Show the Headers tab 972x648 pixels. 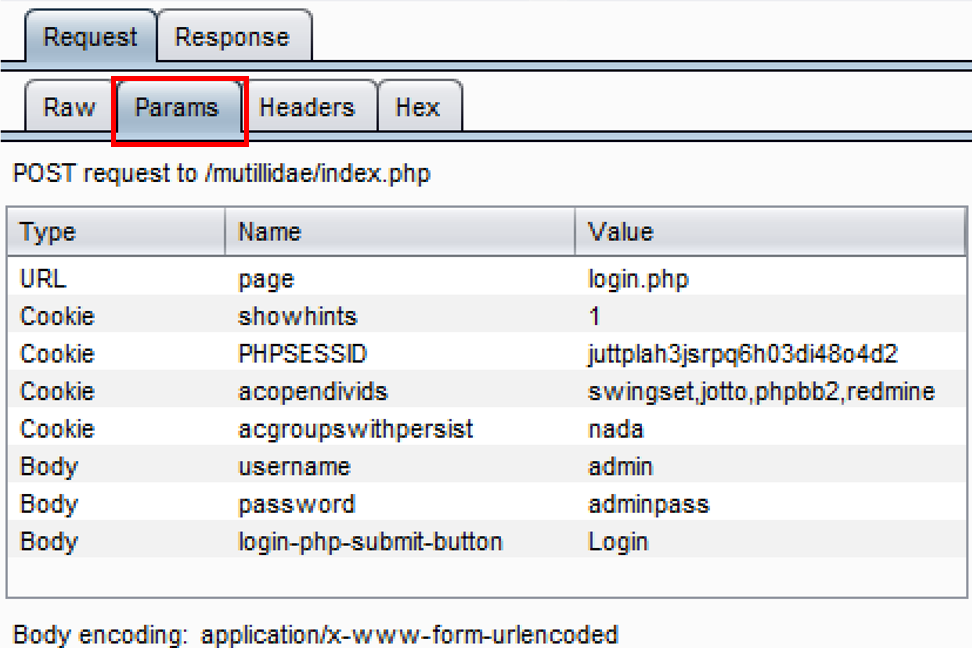coord(307,107)
